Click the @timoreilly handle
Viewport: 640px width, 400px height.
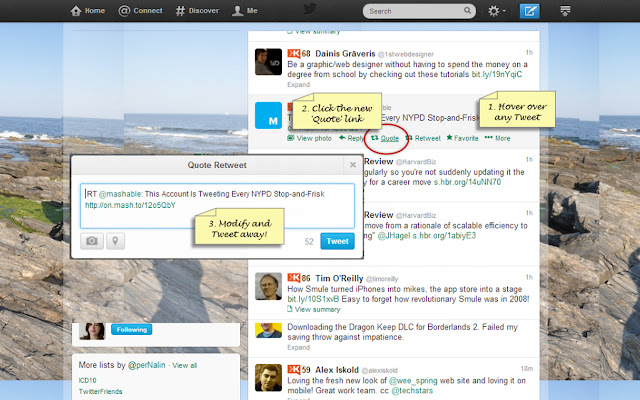click(x=382, y=279)
